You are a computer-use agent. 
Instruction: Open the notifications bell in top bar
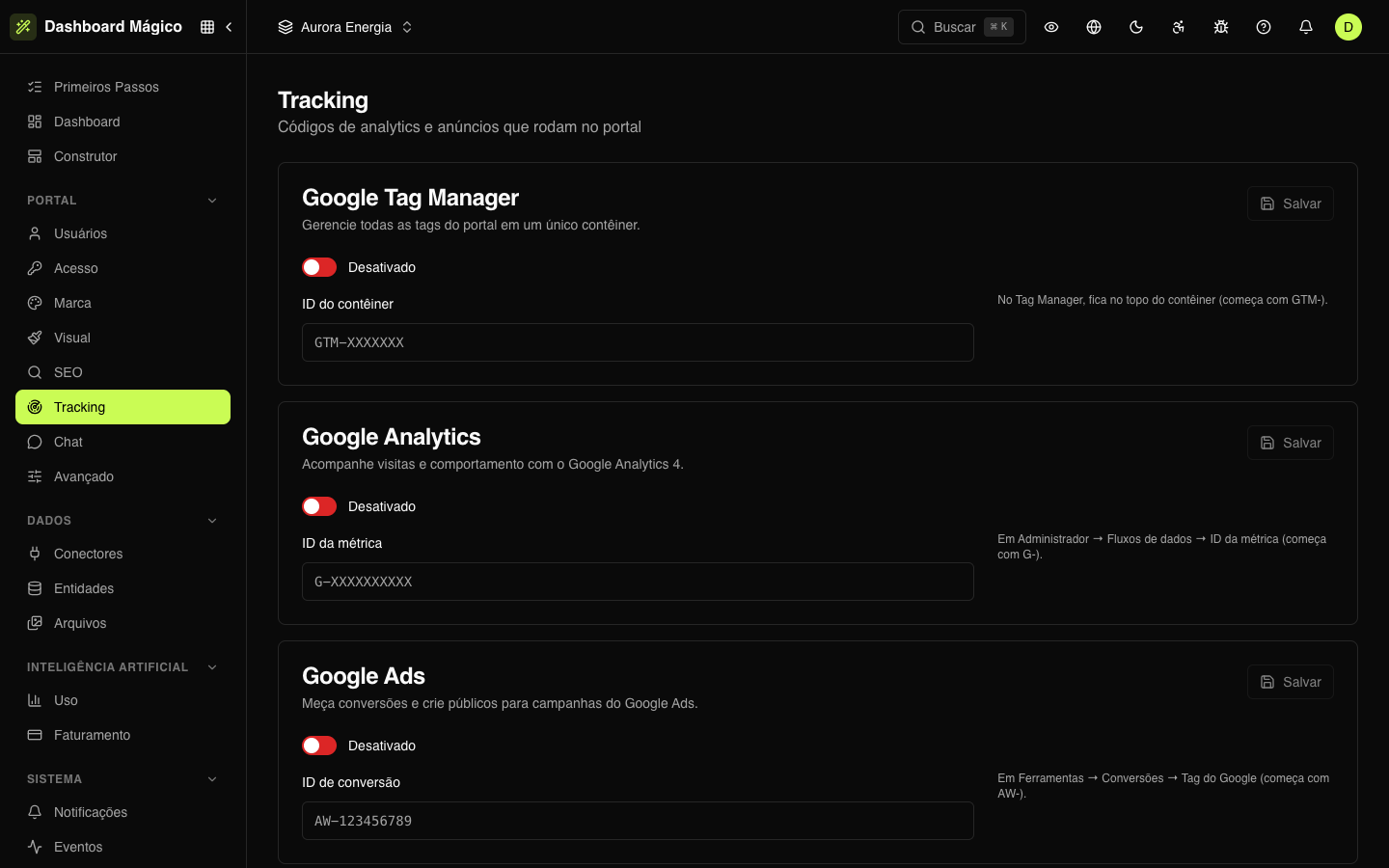1306,27
